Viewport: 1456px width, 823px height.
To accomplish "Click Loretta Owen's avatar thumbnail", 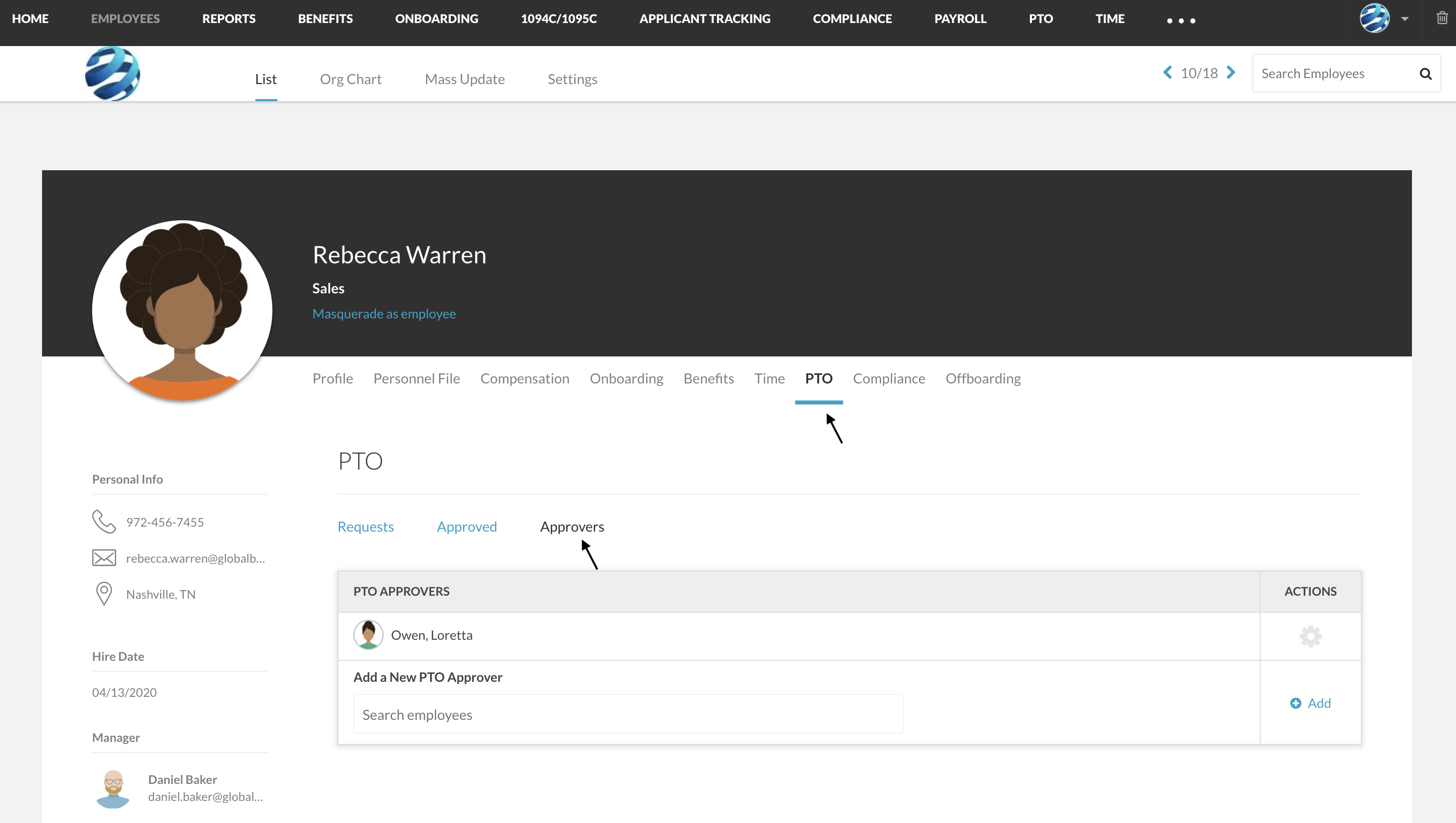I will tap(368, 635).
